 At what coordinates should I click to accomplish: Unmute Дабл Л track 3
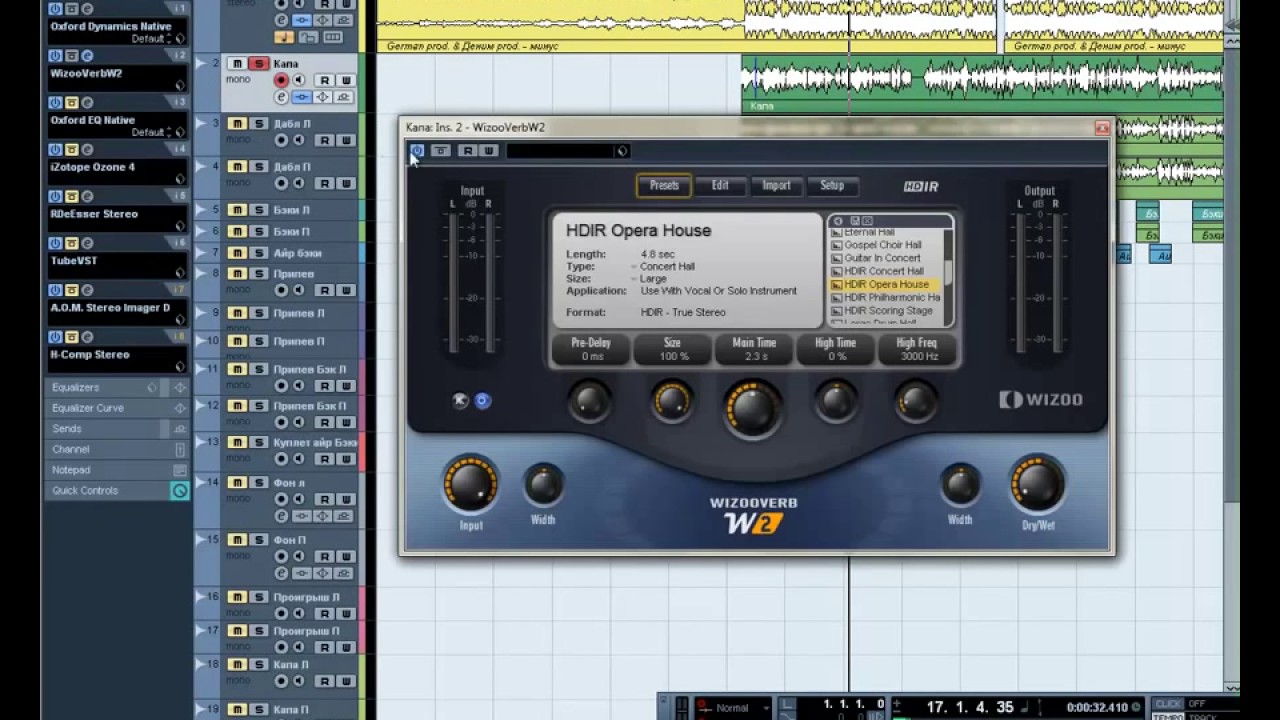(237, 123)
